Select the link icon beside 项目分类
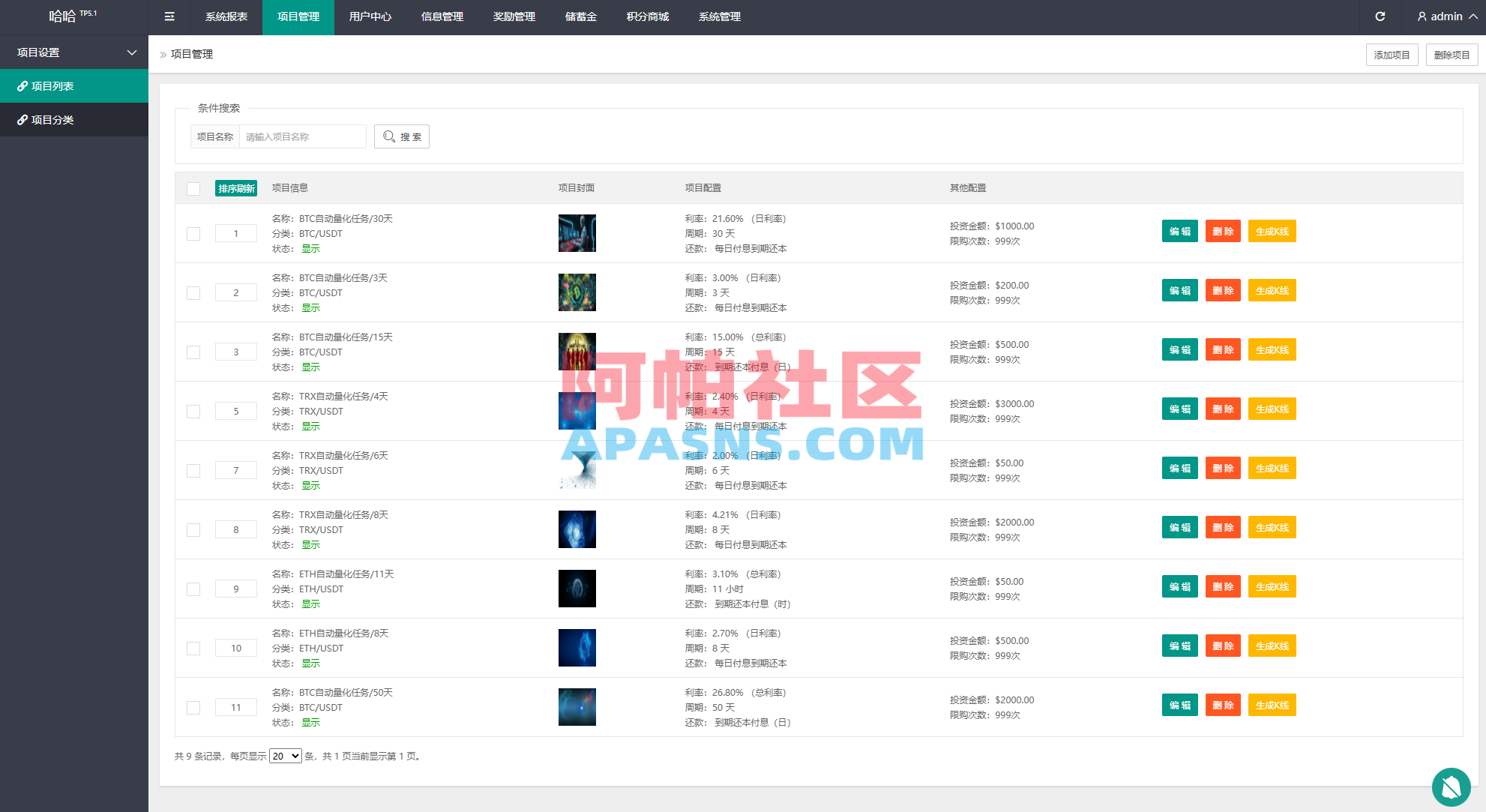This screenshot has height=812, width=1486. (22, 119)
